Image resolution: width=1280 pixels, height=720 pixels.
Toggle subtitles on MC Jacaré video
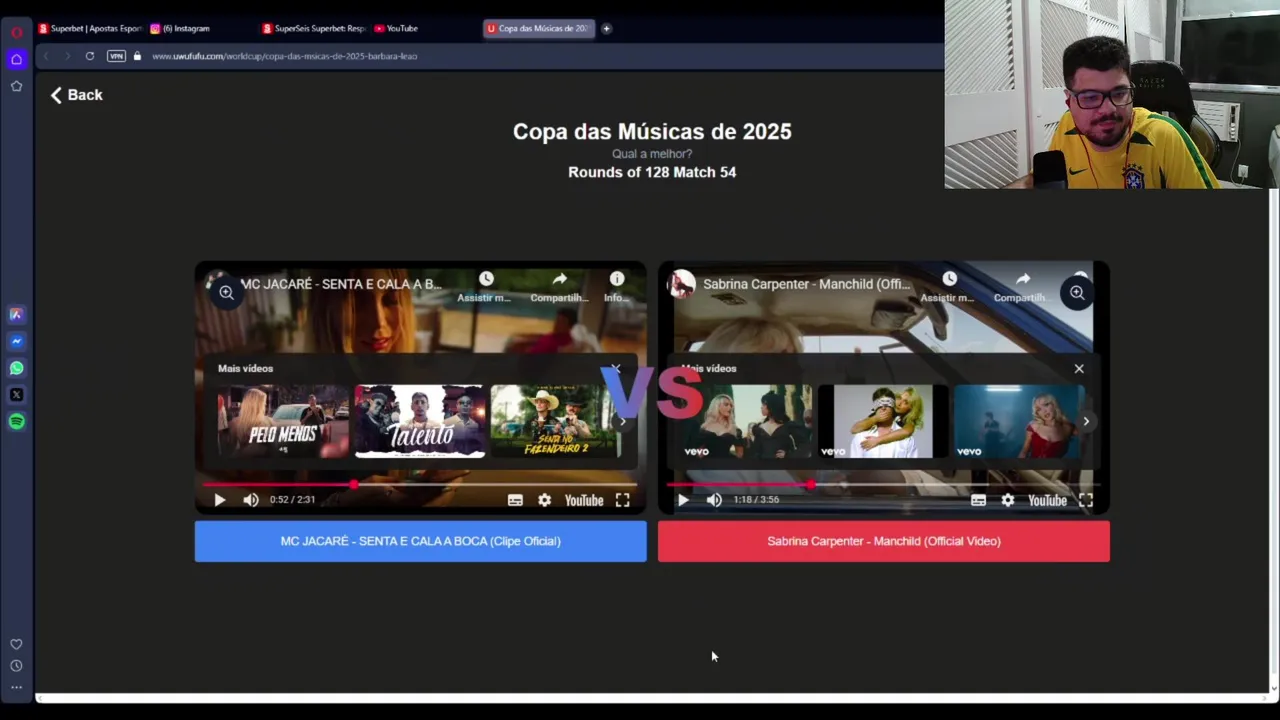pos(515,500)
